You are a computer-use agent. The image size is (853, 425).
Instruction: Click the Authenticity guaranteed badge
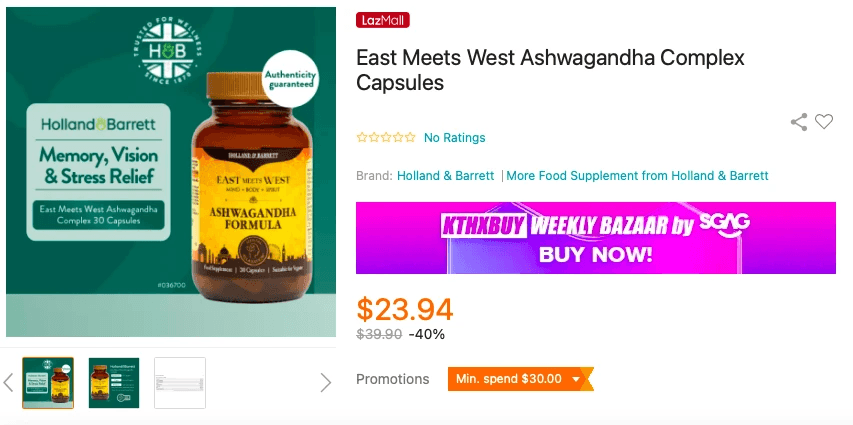click(x=289, y=79)
